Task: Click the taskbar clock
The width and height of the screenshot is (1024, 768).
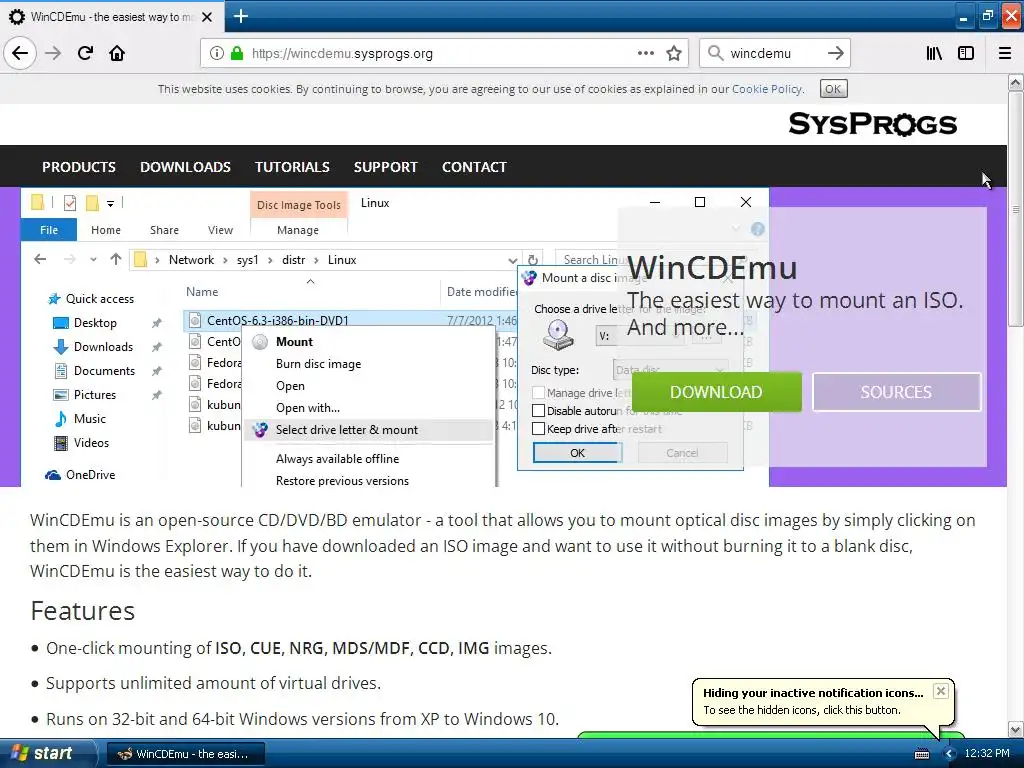Action: (x=987, y=754)
